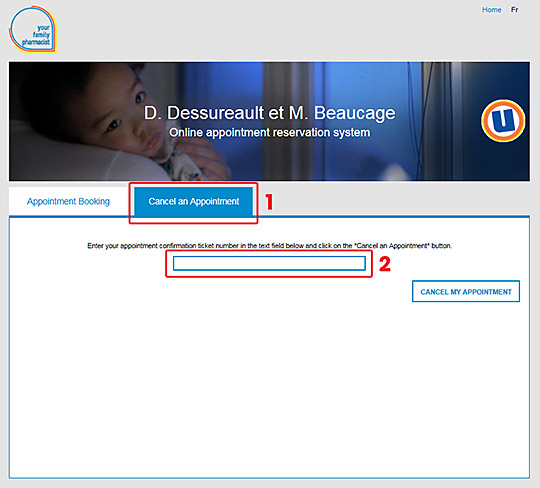
Task: Click the empty white area of the content panel
Action: [x=269, y=389]
